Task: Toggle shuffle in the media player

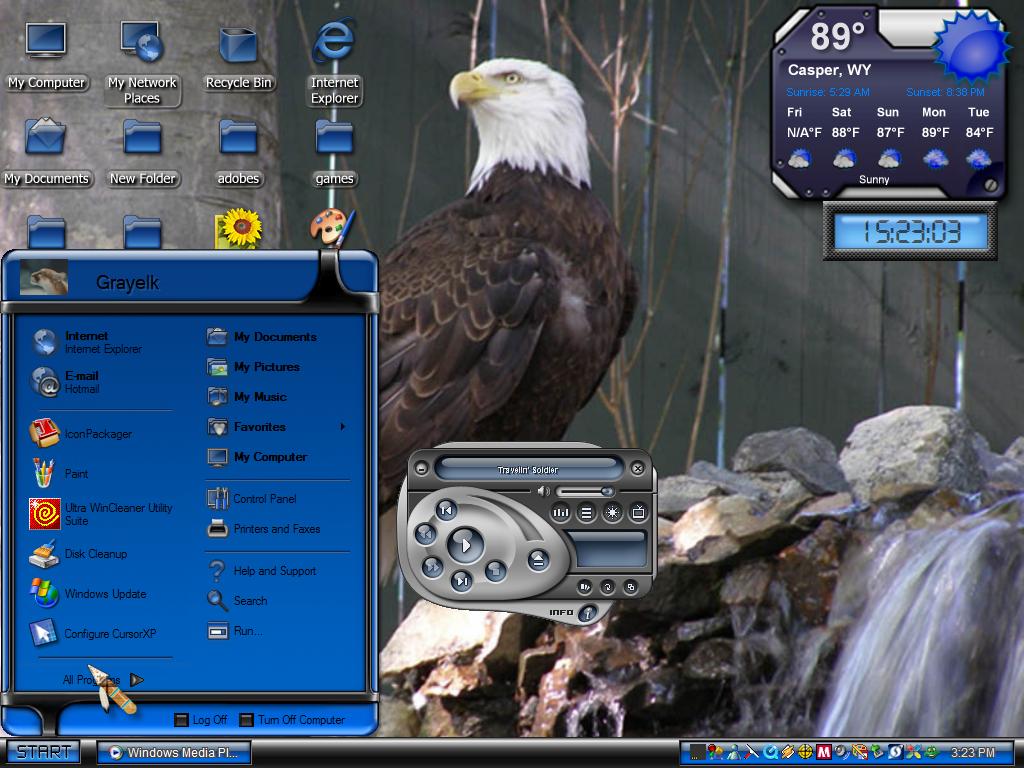Action: tap(584, 586)
